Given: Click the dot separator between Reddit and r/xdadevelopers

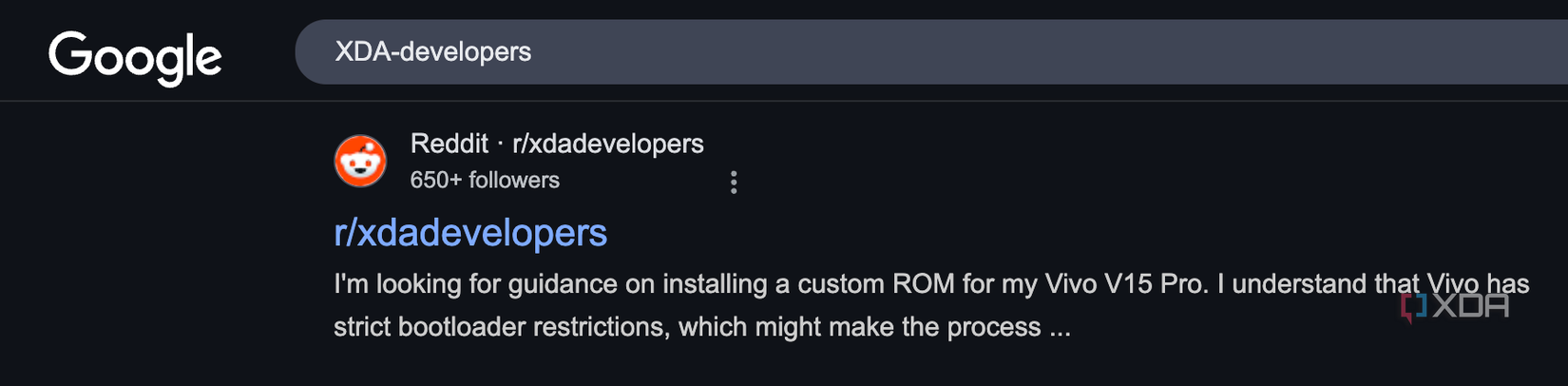Looking at the screenshot, I should tap(500, 145).
